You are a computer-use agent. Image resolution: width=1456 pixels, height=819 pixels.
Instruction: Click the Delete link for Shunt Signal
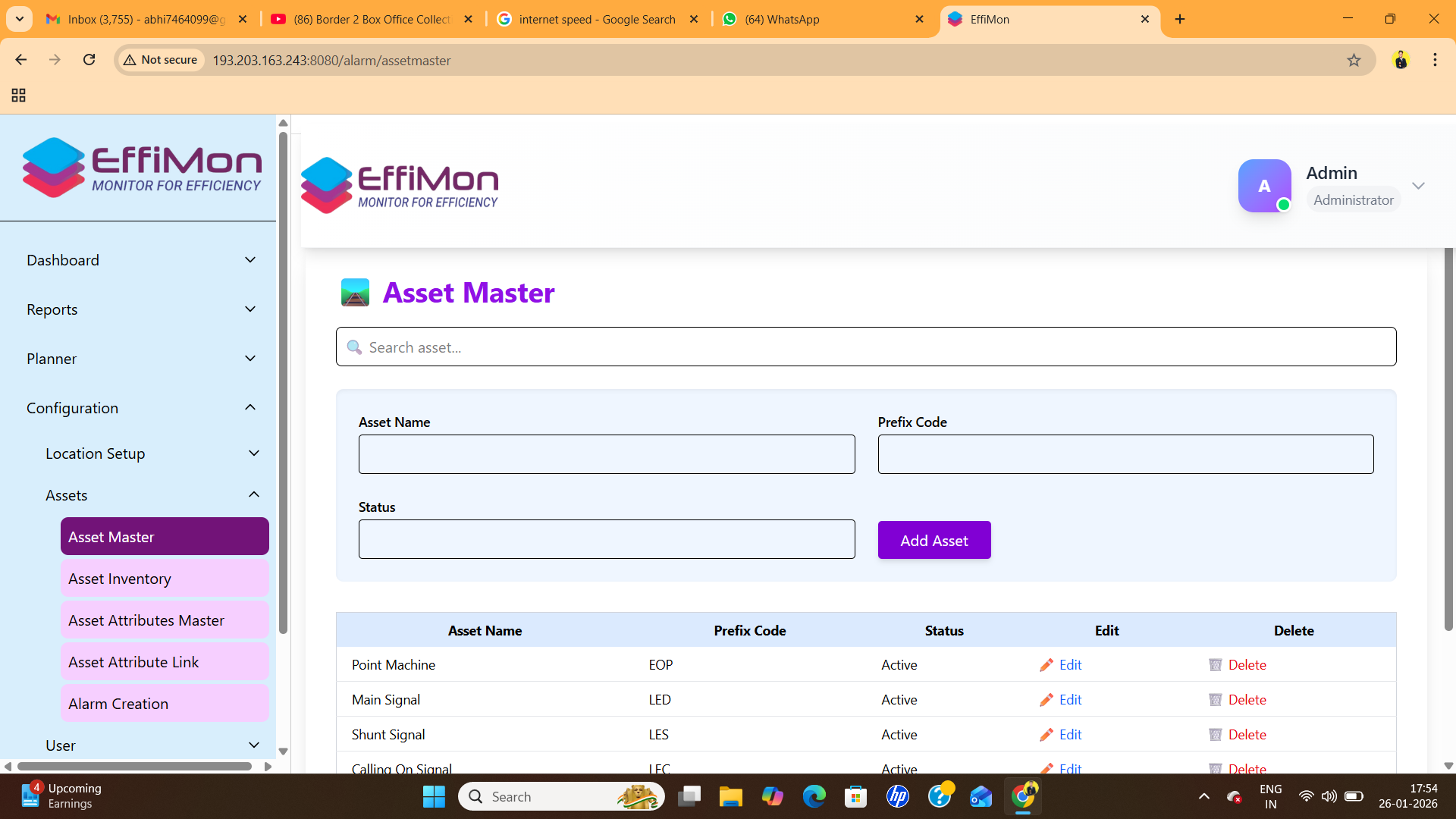point(1247,735)
